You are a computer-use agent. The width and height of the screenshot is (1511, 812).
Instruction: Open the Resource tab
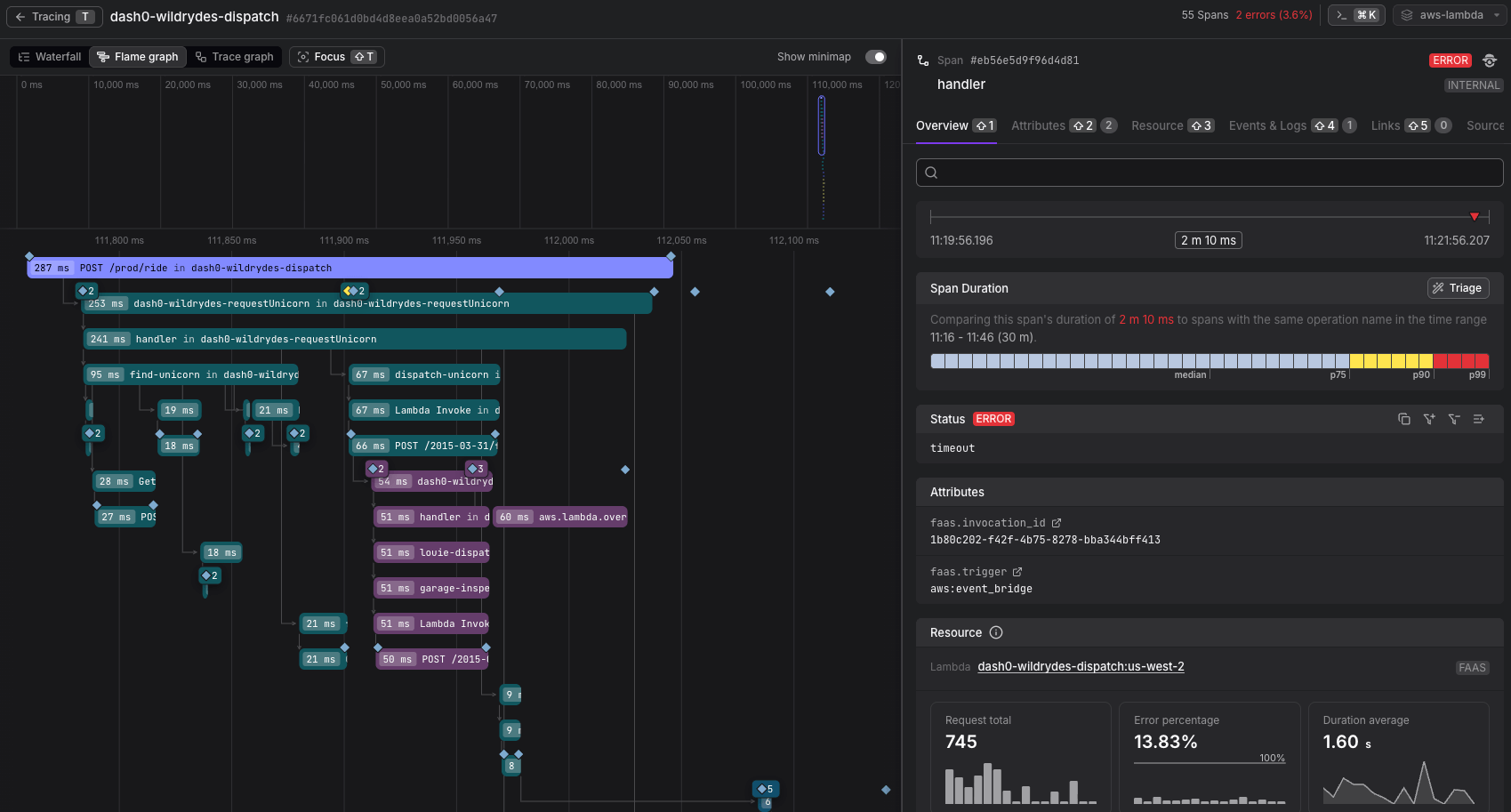coord(1172,125)
